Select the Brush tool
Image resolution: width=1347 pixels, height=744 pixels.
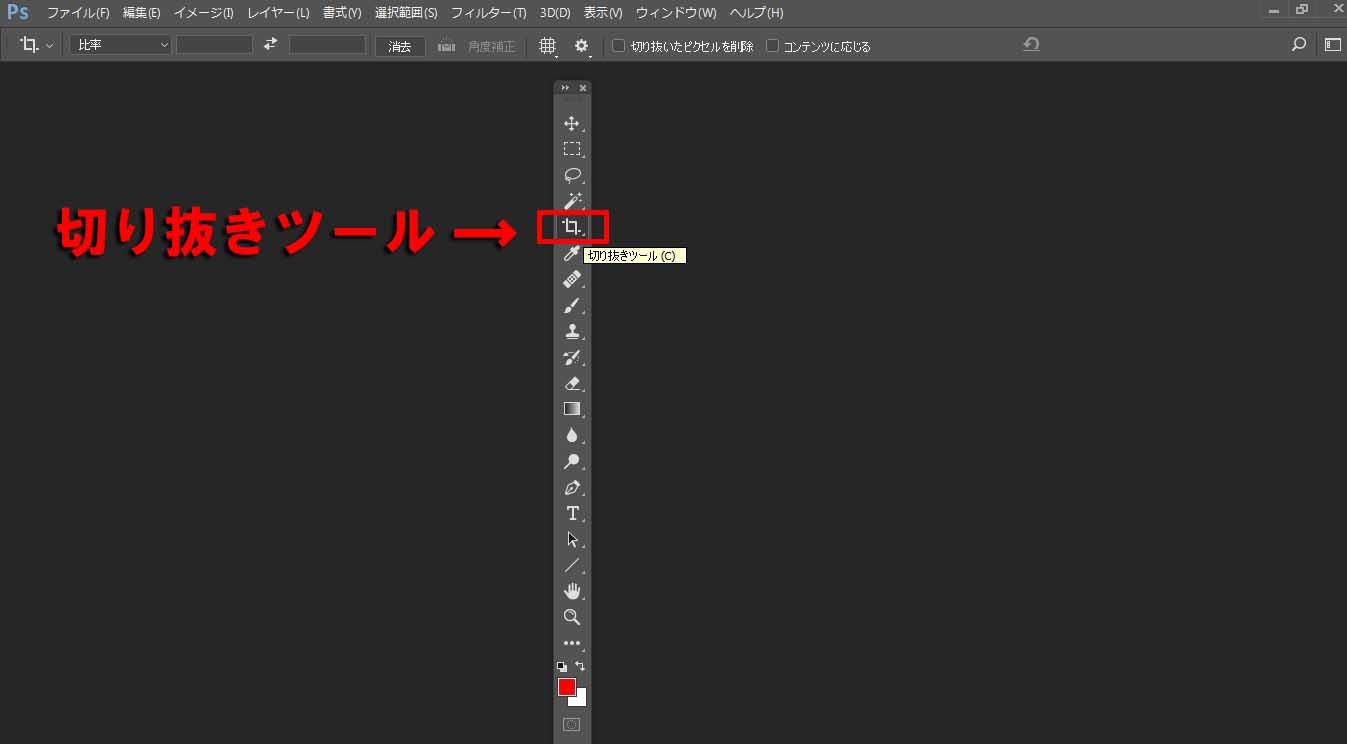[572, 306]
